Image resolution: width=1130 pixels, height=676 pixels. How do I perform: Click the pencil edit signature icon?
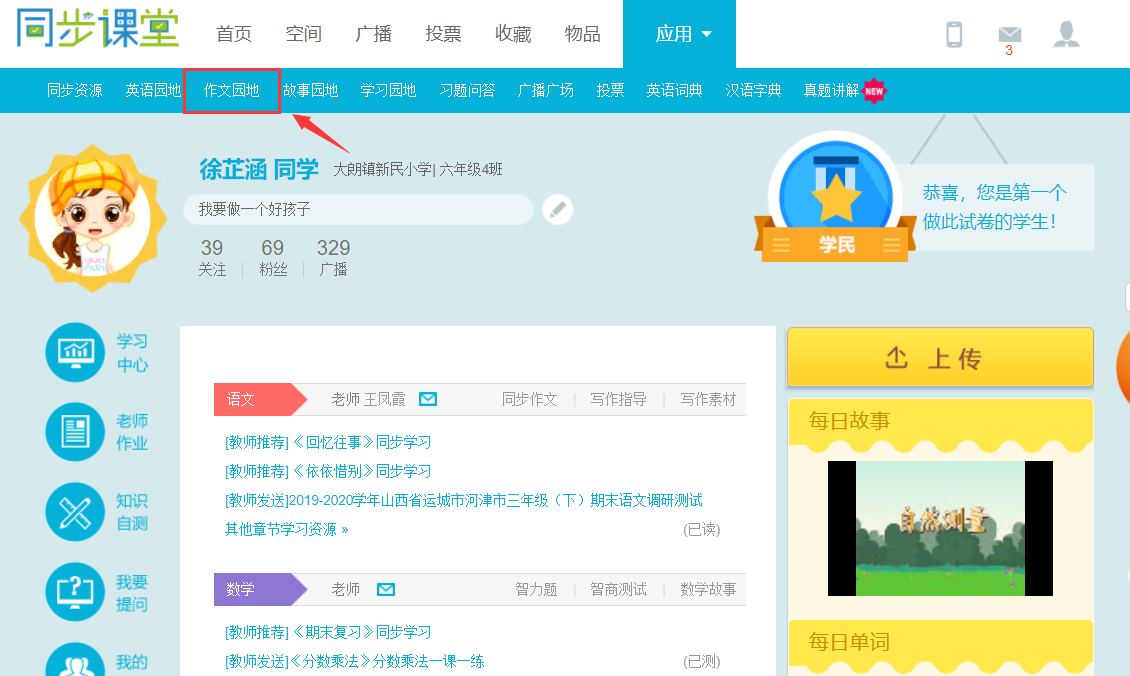click(x=558, y=209)
